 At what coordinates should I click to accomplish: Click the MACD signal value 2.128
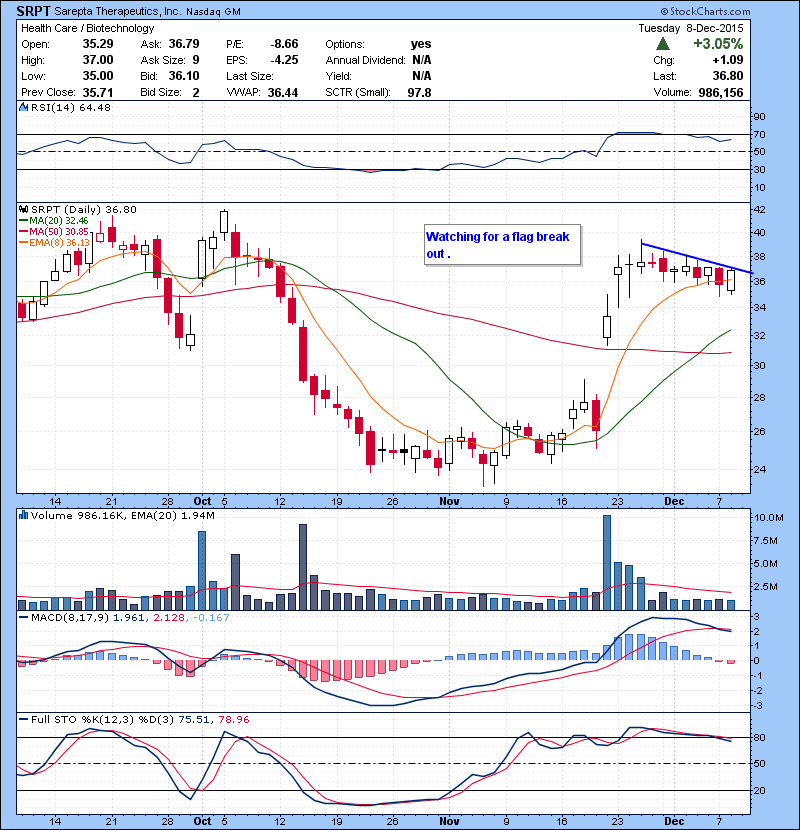click(169, 617)
